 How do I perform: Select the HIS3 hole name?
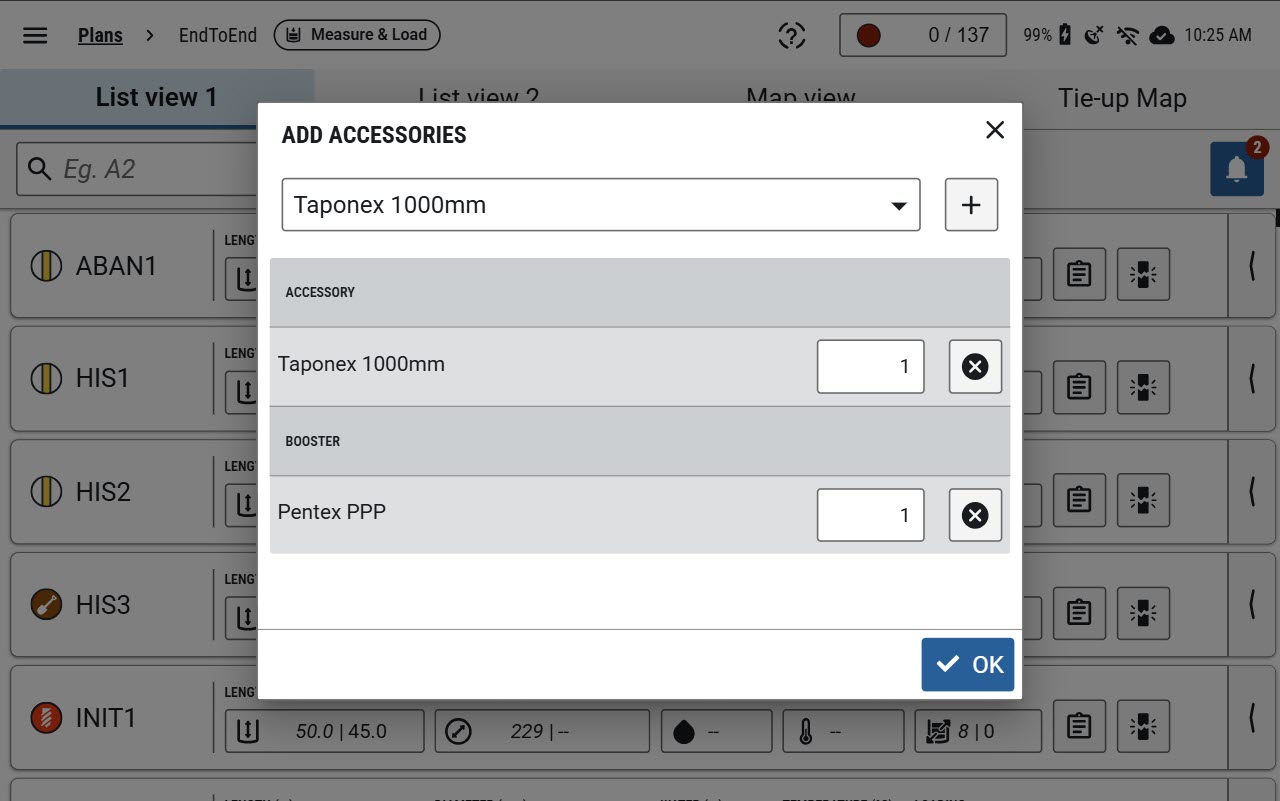pos(104,605)
